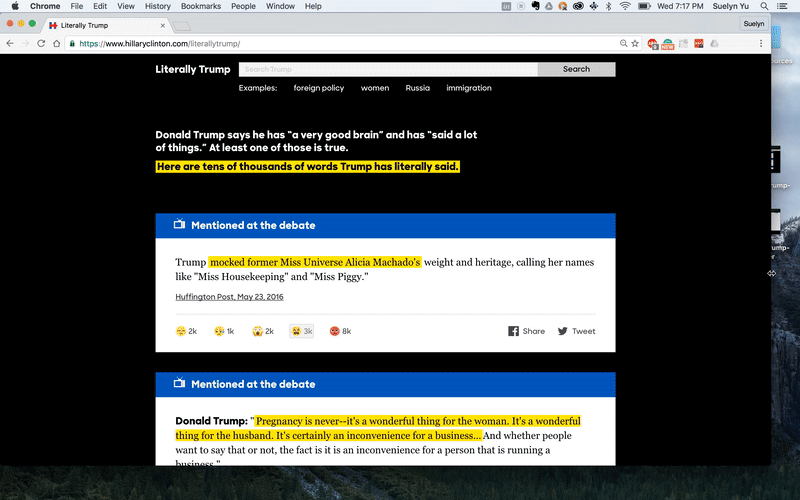Click the shocked-face emoji reaction showing 2k
Viewport: 800px width, 500px height.
(263, 331)
